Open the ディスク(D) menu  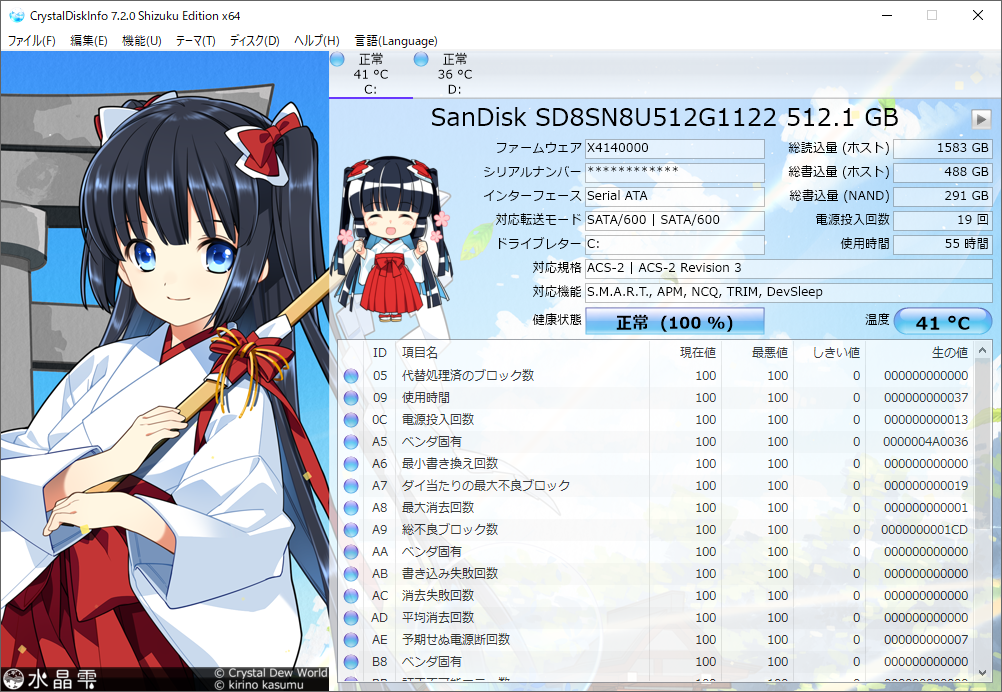[x=254, y=41]
